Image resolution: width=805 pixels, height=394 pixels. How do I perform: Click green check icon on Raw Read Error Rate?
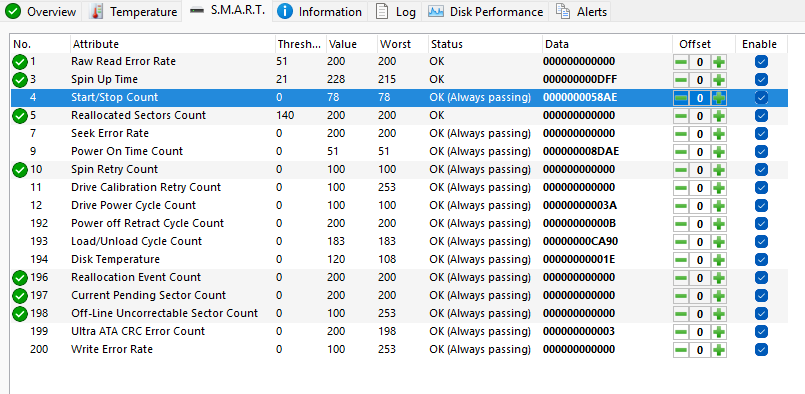point(20,62)
